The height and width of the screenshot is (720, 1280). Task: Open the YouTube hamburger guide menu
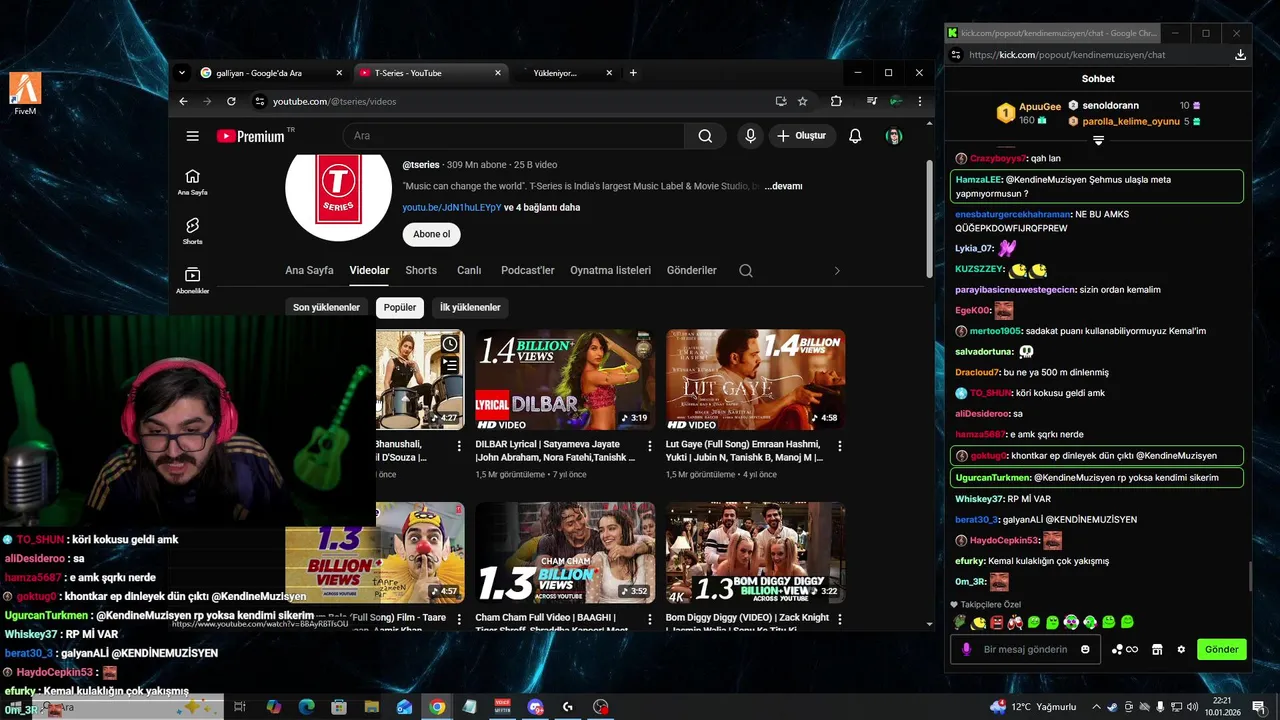[193, 136]
